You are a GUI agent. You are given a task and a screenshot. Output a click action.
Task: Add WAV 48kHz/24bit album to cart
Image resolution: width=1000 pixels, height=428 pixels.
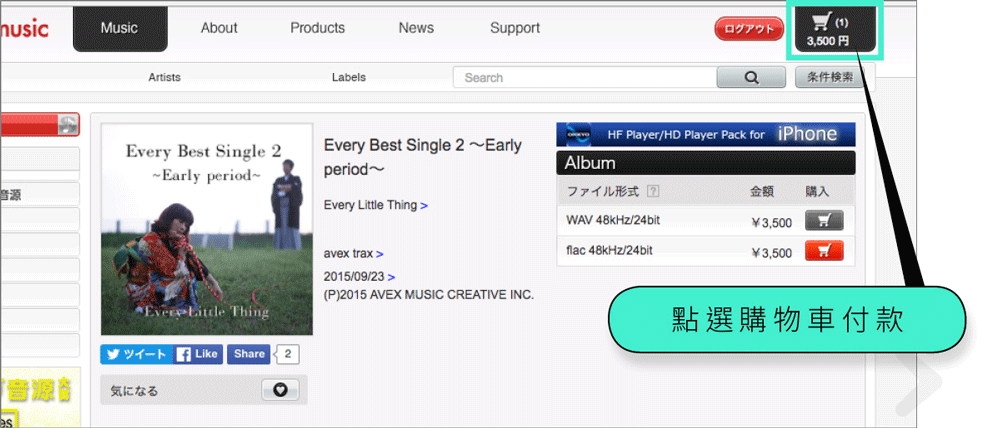(824, 221)
